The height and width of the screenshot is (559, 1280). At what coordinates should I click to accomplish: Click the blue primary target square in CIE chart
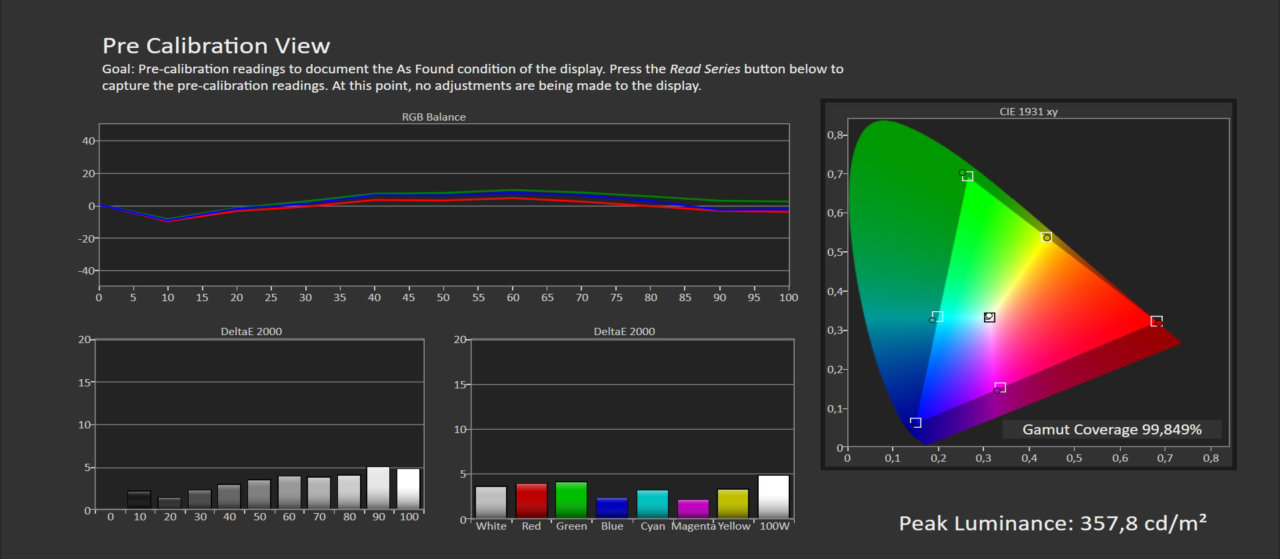[x=915, y=423]
